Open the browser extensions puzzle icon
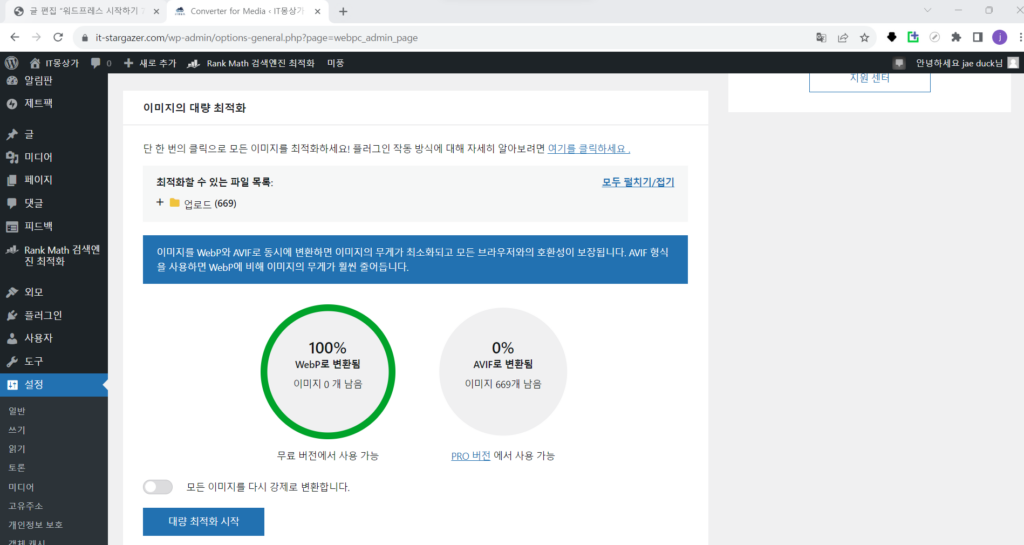 [956, 37]
